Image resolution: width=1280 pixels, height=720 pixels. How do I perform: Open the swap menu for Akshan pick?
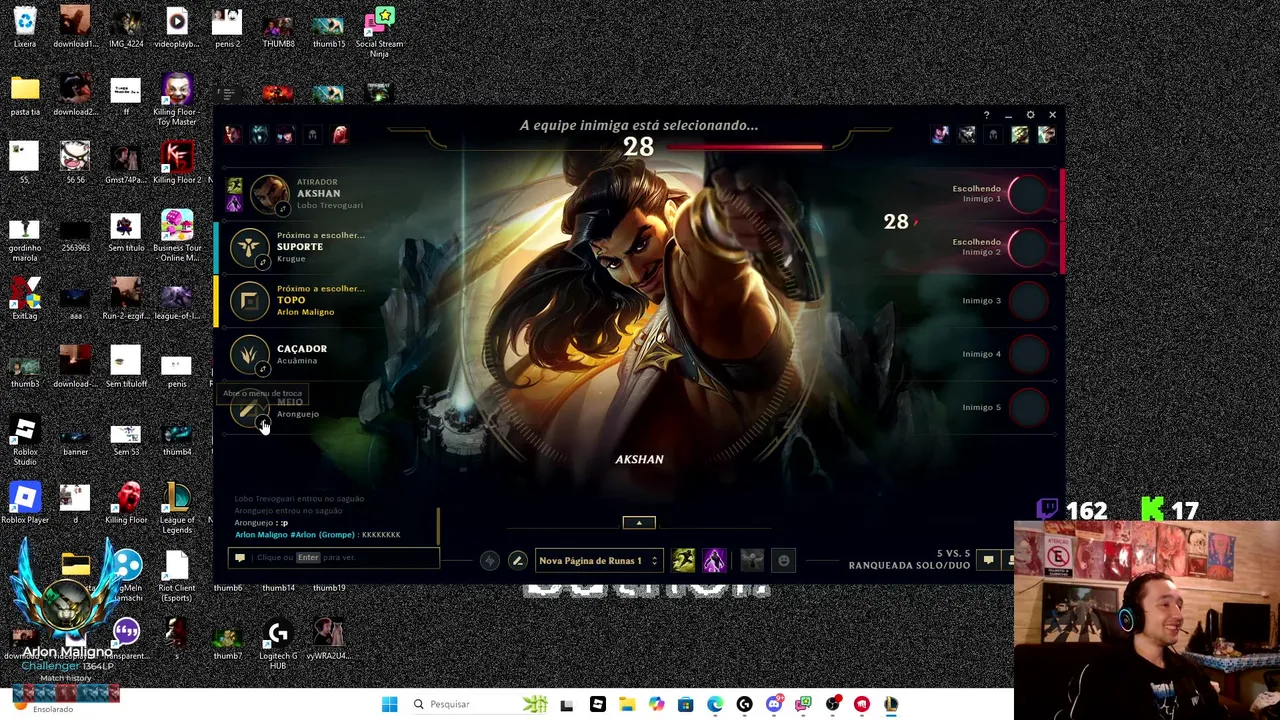point(283,208)
